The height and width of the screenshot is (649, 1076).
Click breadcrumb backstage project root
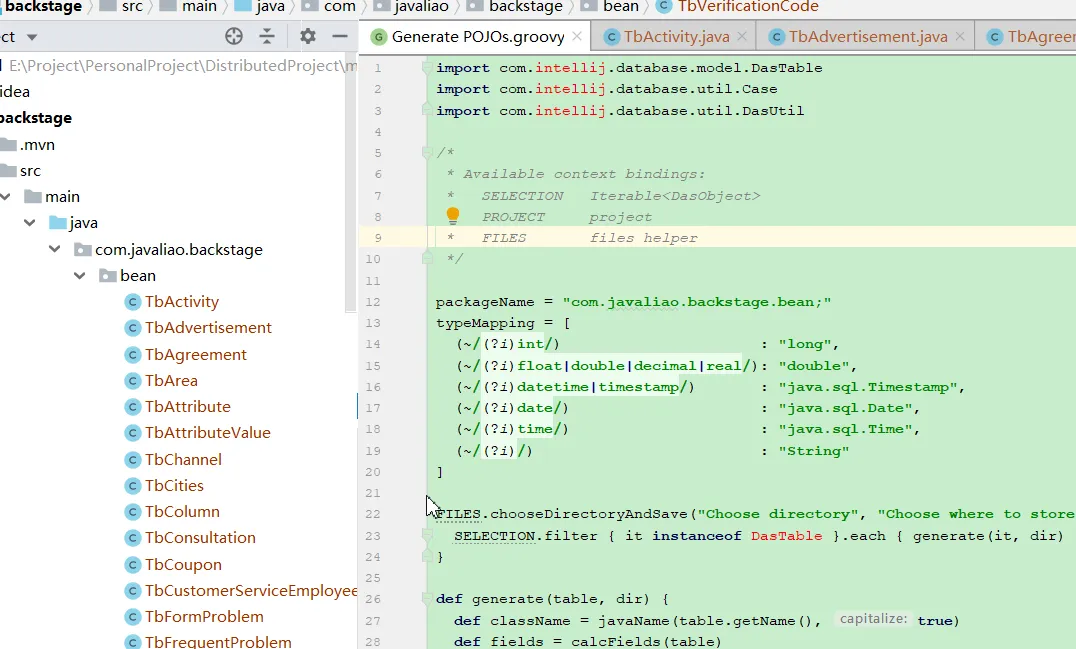[41, 7]
